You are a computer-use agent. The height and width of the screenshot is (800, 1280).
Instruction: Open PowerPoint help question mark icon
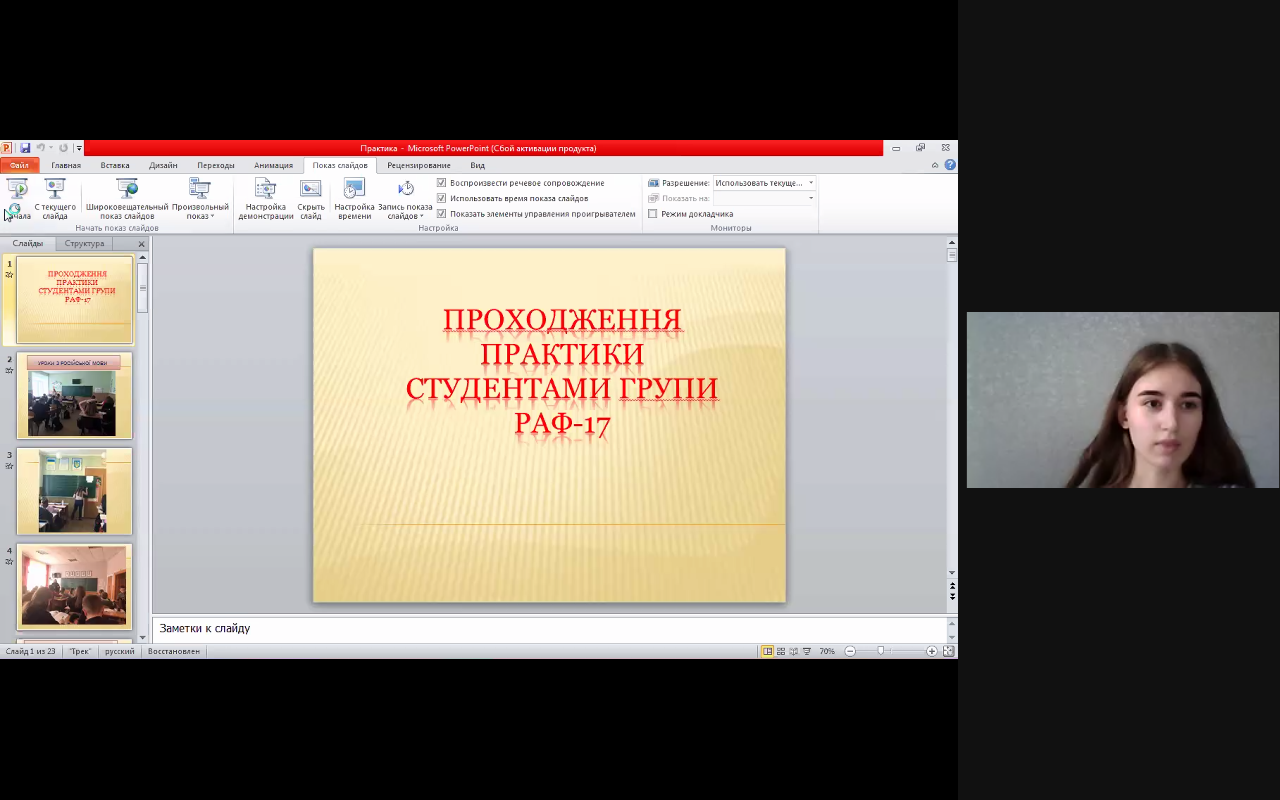point(950,165)
